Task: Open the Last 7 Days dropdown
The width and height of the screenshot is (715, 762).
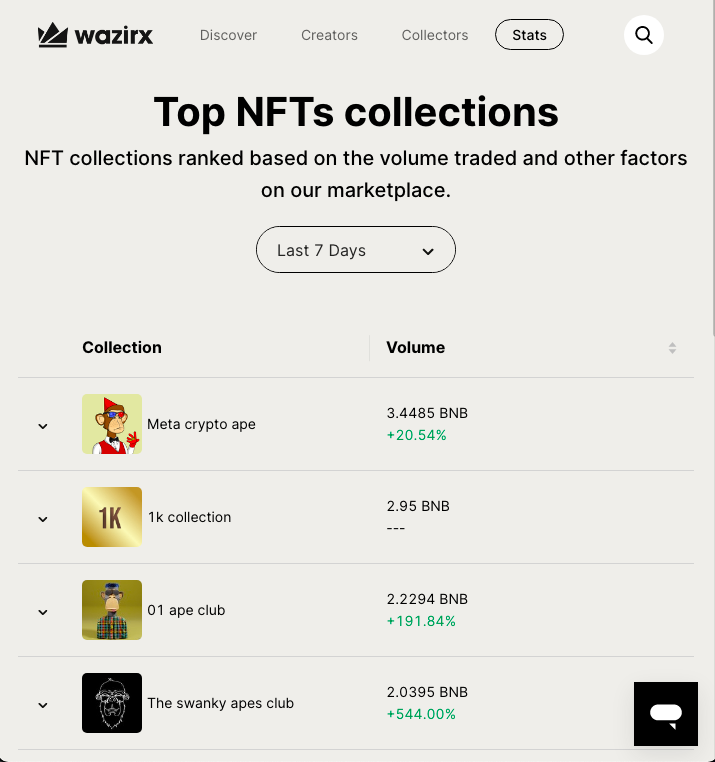Action: 356,250
